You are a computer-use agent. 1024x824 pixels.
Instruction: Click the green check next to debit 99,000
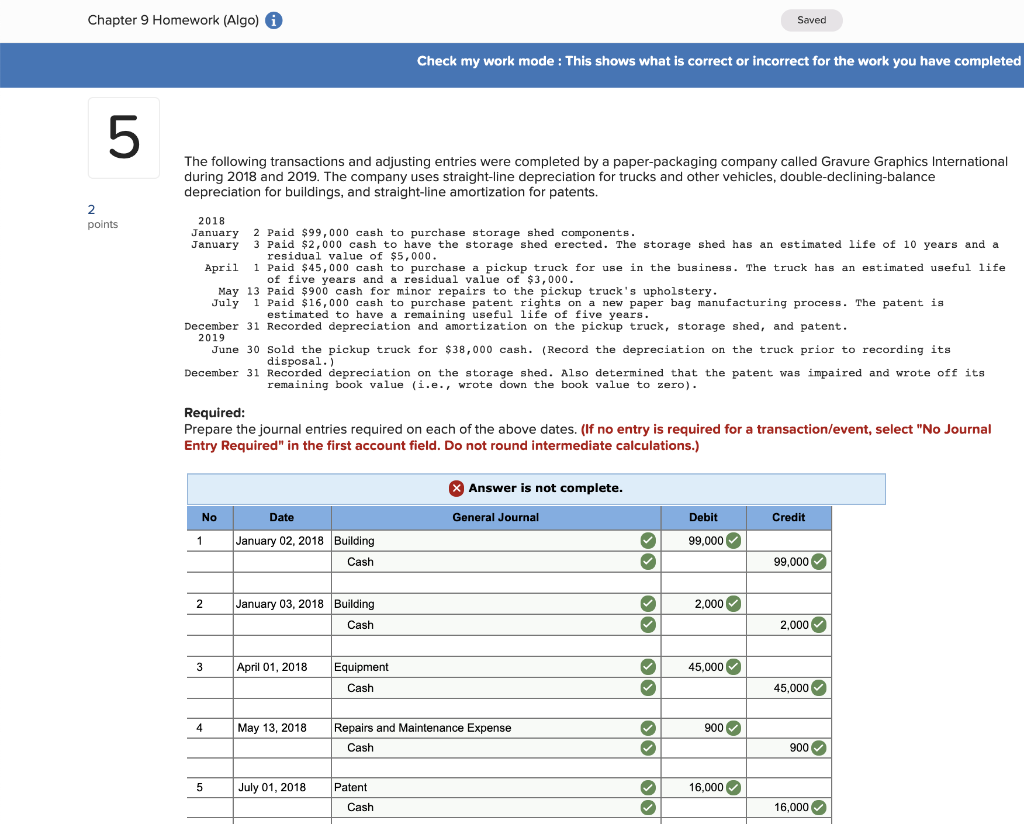click(x=733, y=541)
